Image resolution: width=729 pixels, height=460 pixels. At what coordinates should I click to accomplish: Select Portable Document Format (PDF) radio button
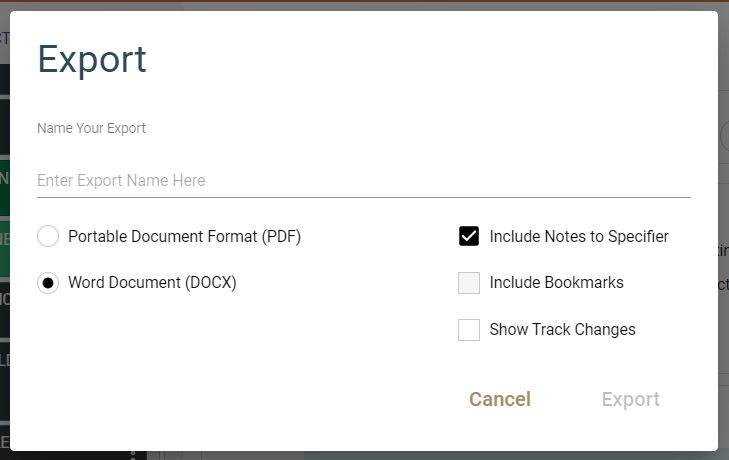pyautogui.click(x=48, y=237)
